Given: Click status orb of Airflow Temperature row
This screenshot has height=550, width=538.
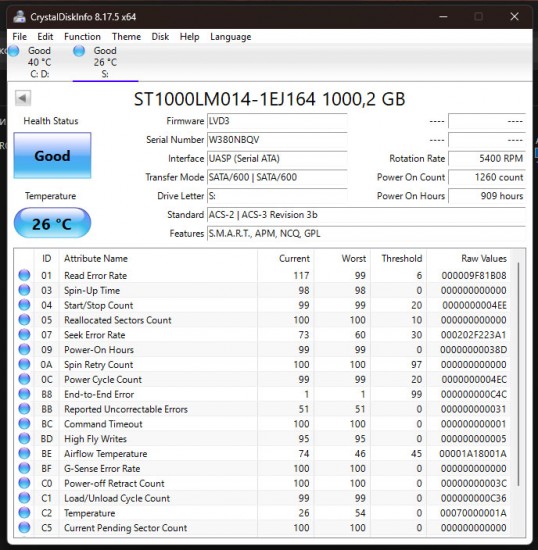Looking at the screenshot, I should click(24, 453).
